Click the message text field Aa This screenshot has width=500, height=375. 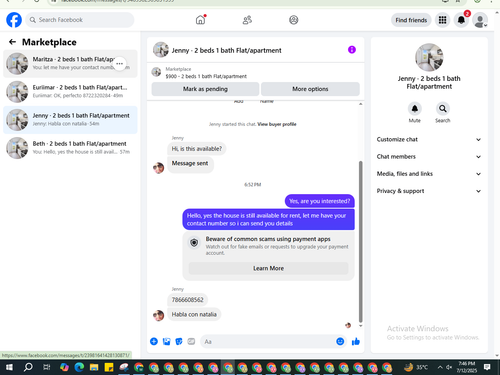(267, 342)
